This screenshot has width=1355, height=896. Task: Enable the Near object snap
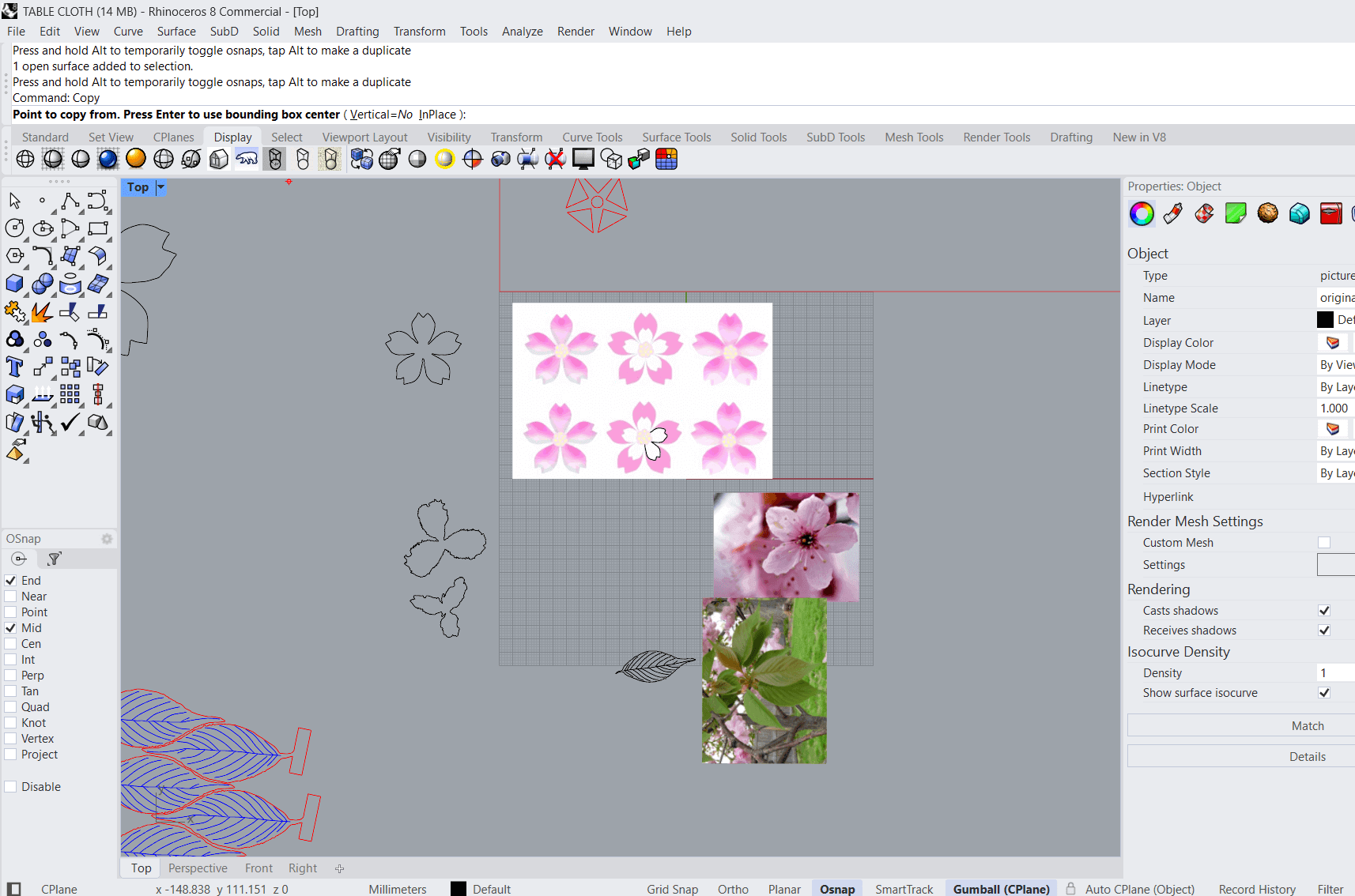point(11,597)
